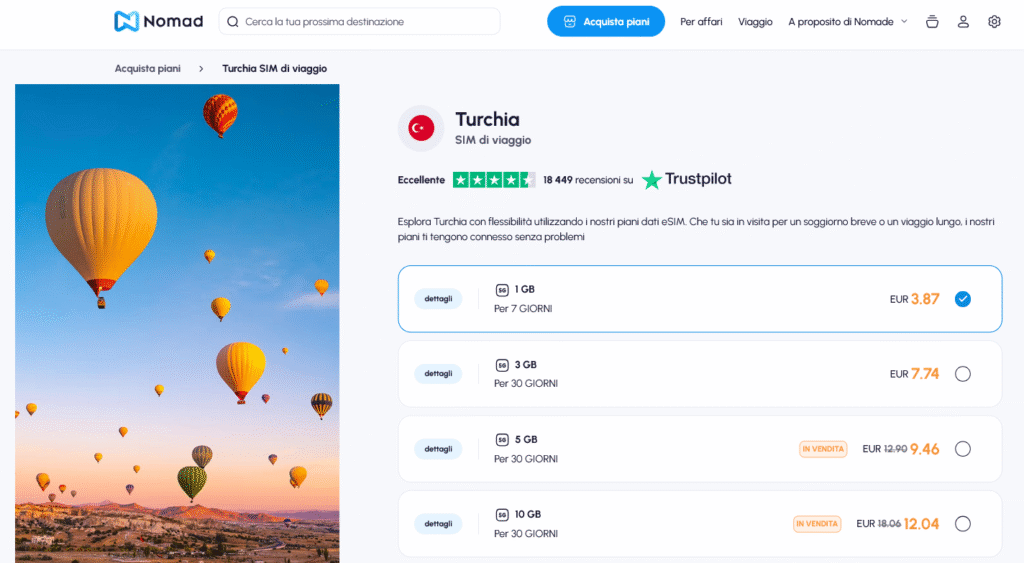Click the Nomad logo in the header
The image size is (1024, 563).
pyautogui.click(x=158, y=21)
